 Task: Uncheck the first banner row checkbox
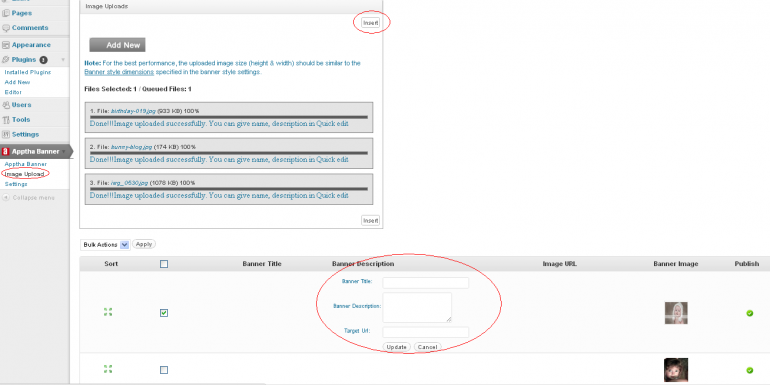tap(164, 313)
